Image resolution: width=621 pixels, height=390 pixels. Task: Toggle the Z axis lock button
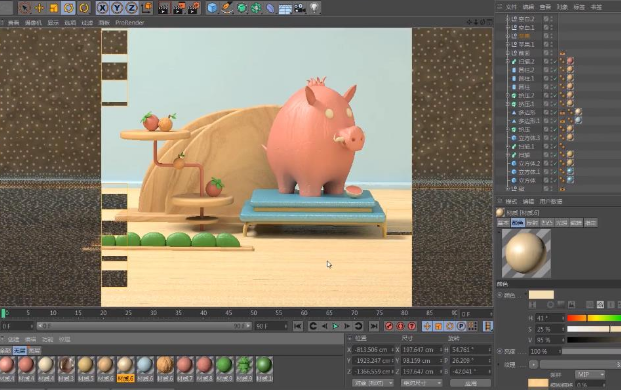pos(131,8)
